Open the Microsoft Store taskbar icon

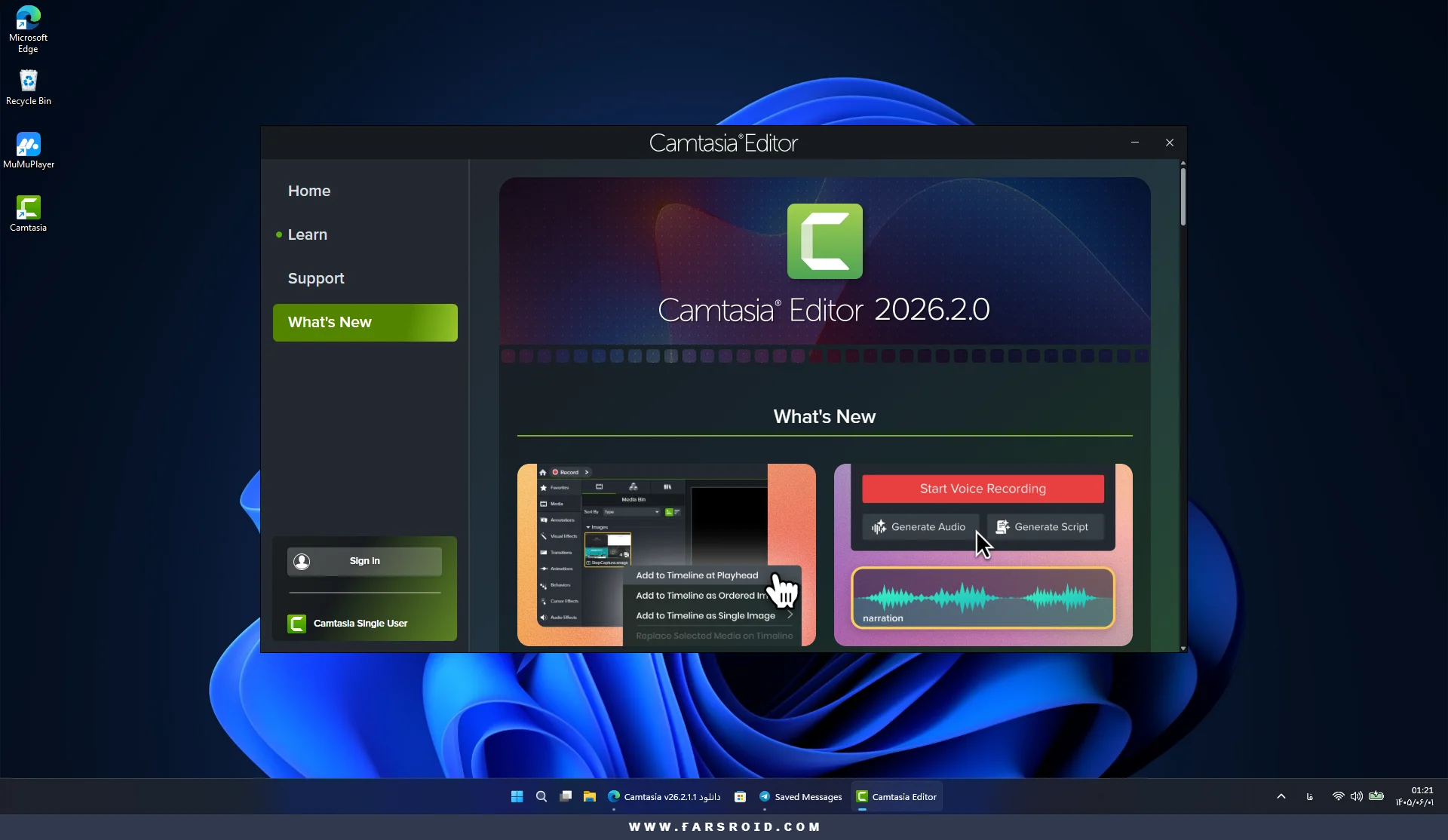coord(741,796)
